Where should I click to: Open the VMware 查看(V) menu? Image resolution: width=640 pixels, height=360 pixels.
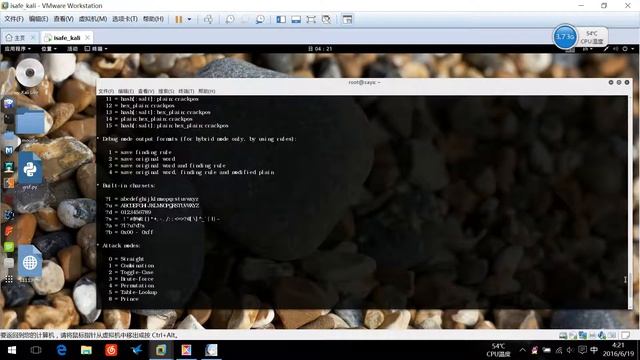tap(63, 19)
